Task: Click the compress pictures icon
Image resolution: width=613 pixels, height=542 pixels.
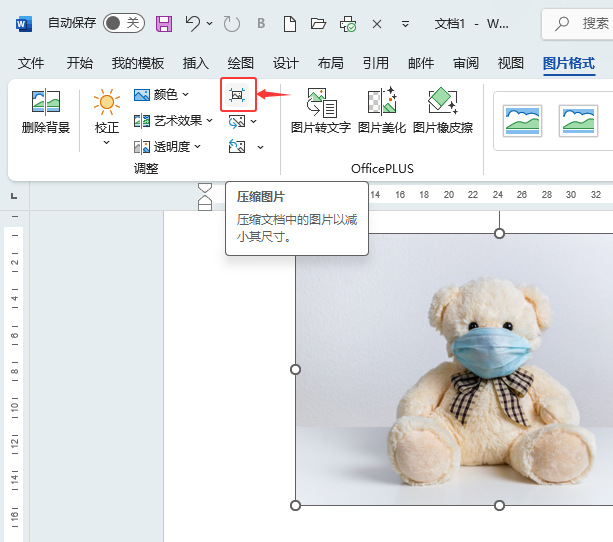Action: (237, 95)
